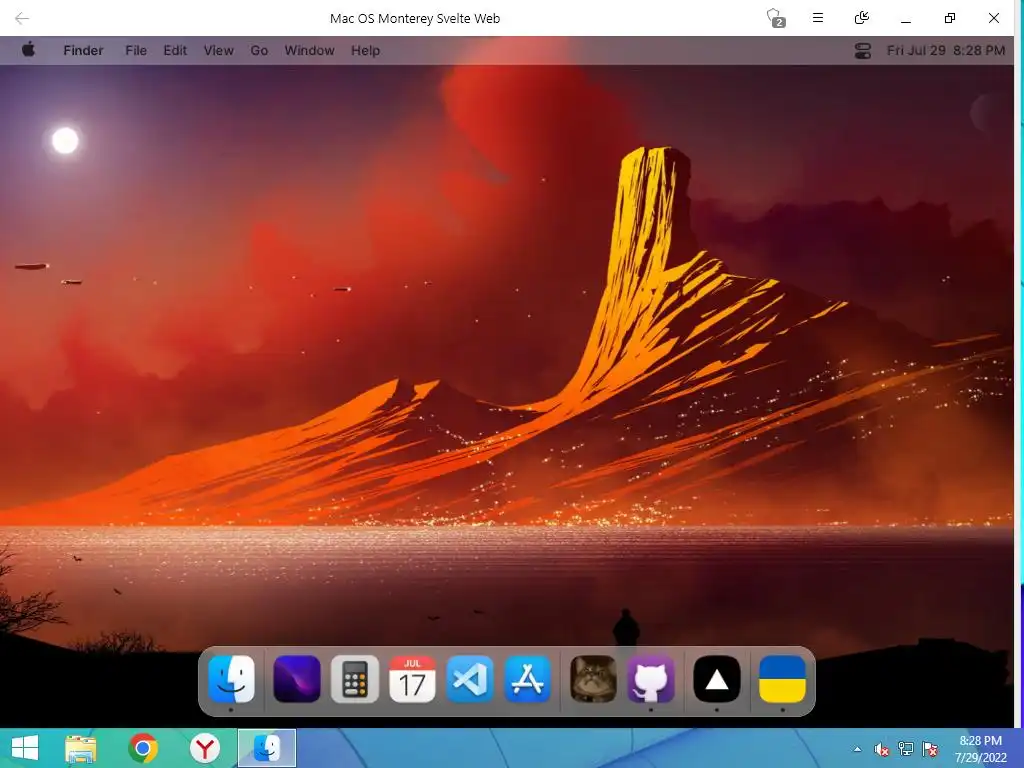Open the View menu
1024x768 pixels.
218,50
